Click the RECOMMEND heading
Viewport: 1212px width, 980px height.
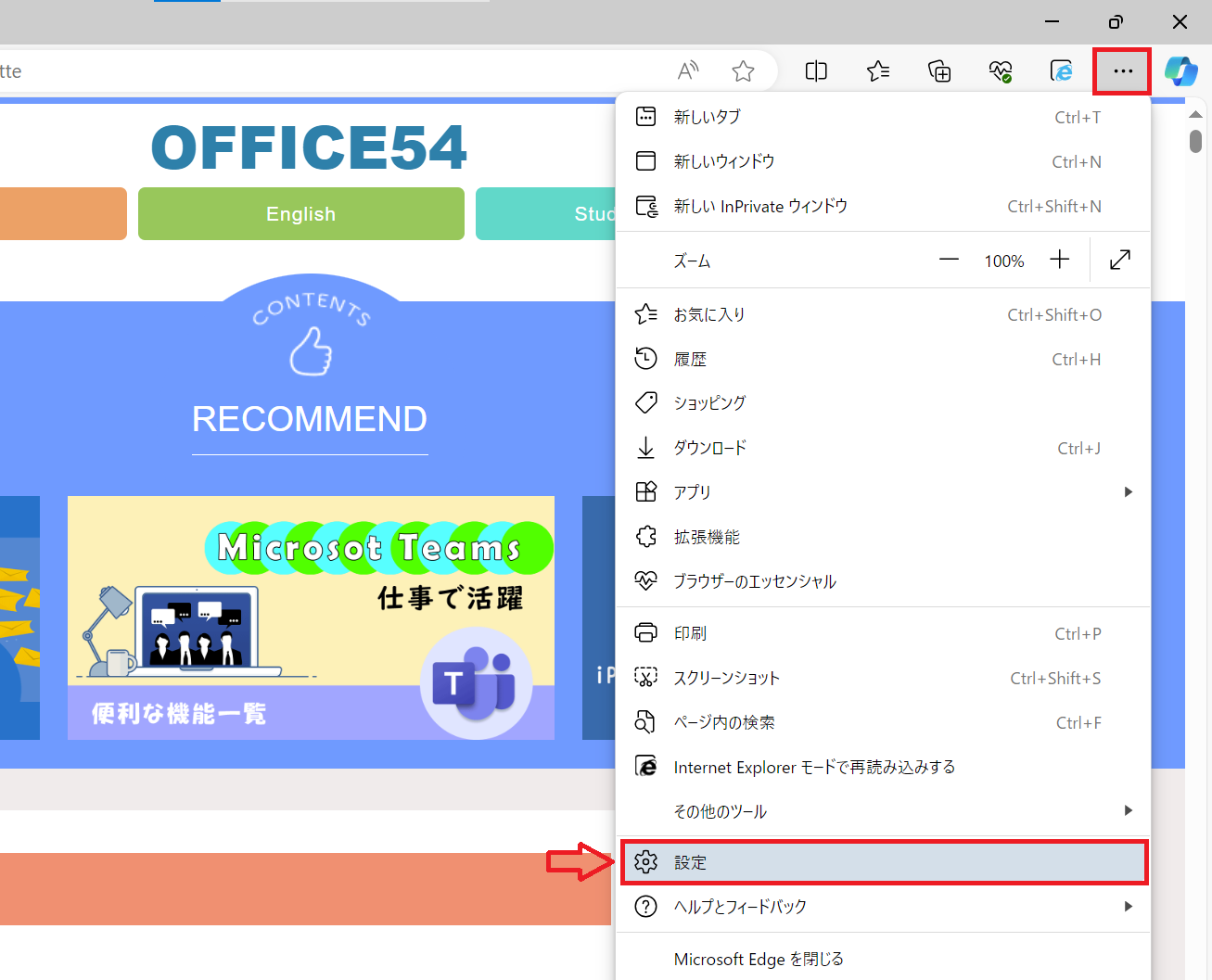coord(310,419)
